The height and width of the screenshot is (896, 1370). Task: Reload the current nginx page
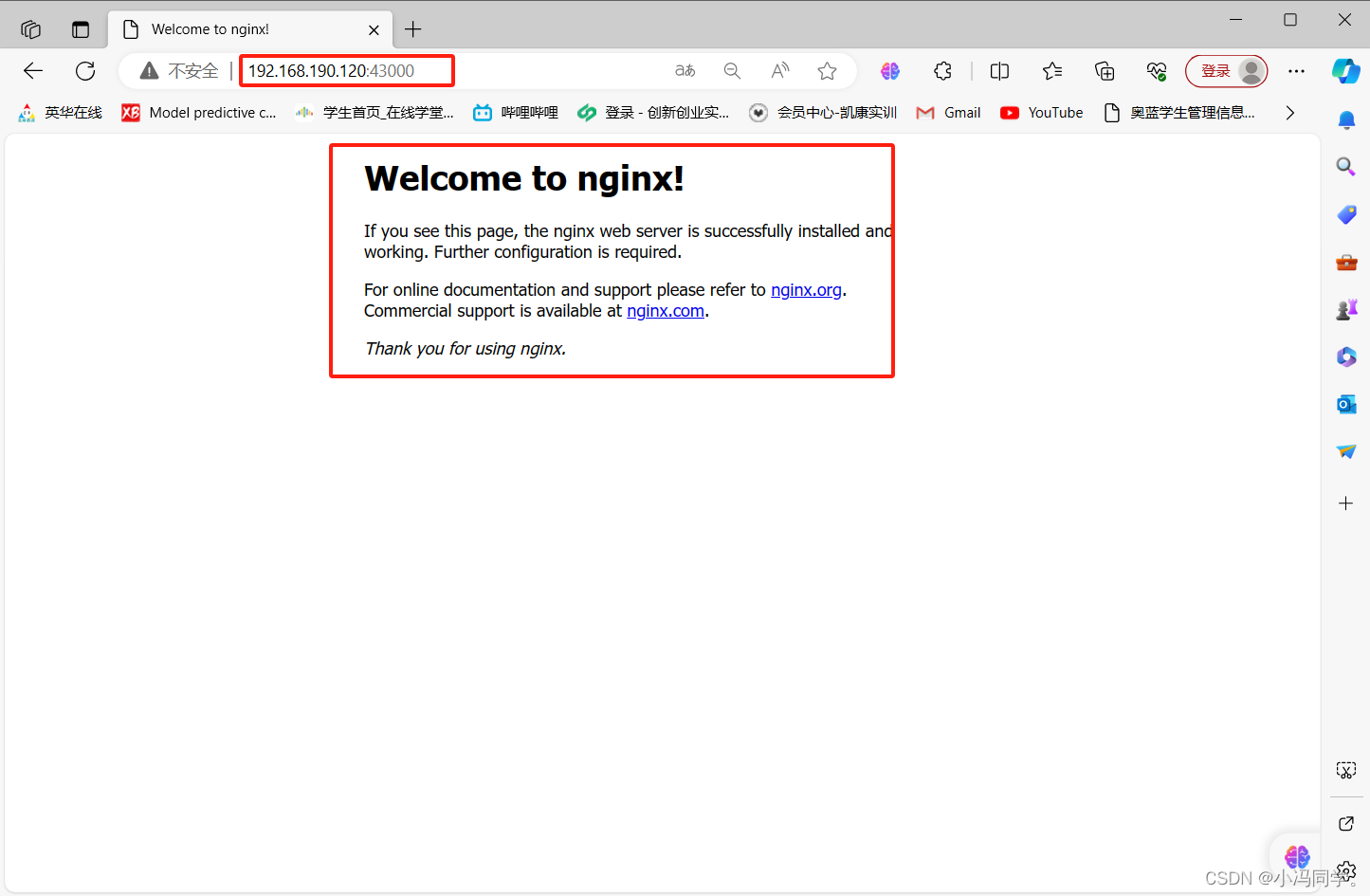pos(85,71)
